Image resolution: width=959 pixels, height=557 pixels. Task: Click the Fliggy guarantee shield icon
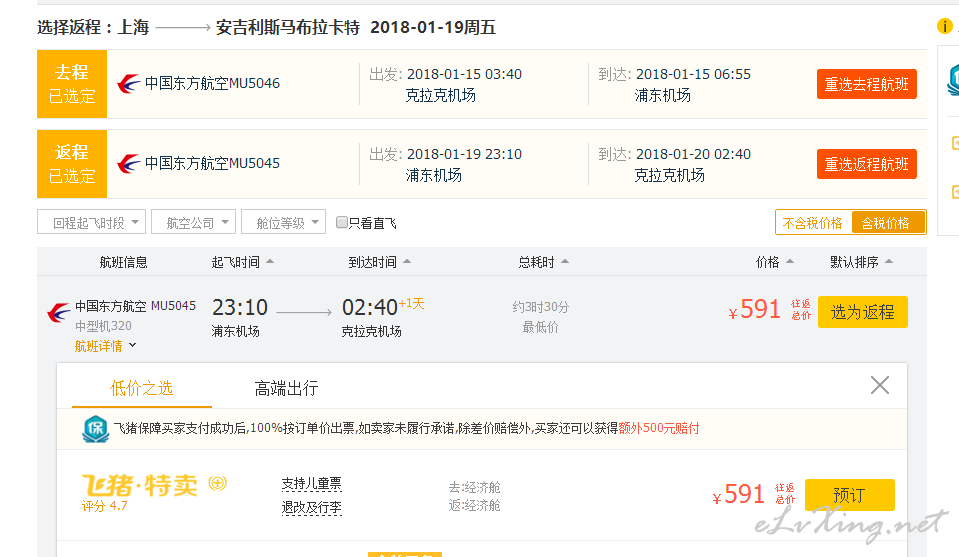tap(96, 429)
